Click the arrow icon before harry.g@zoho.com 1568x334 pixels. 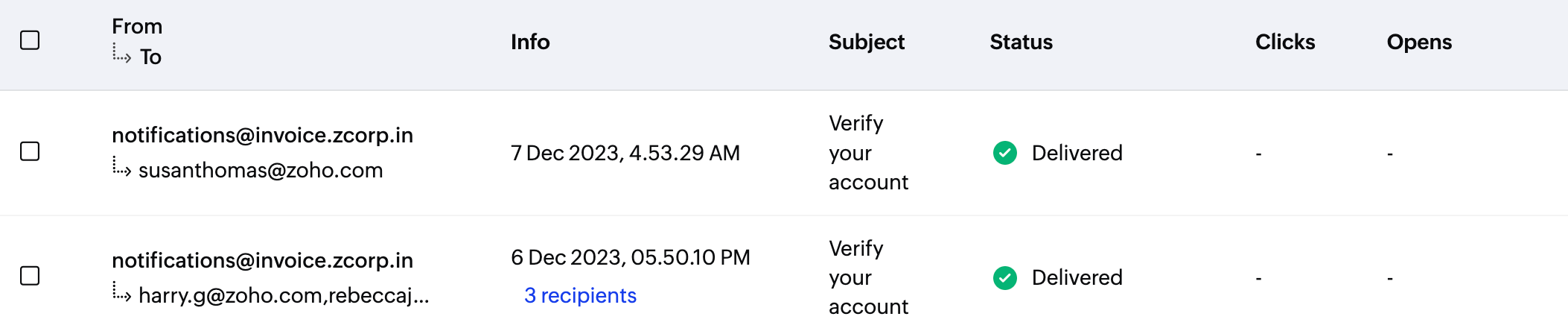(x=122, y=293)
